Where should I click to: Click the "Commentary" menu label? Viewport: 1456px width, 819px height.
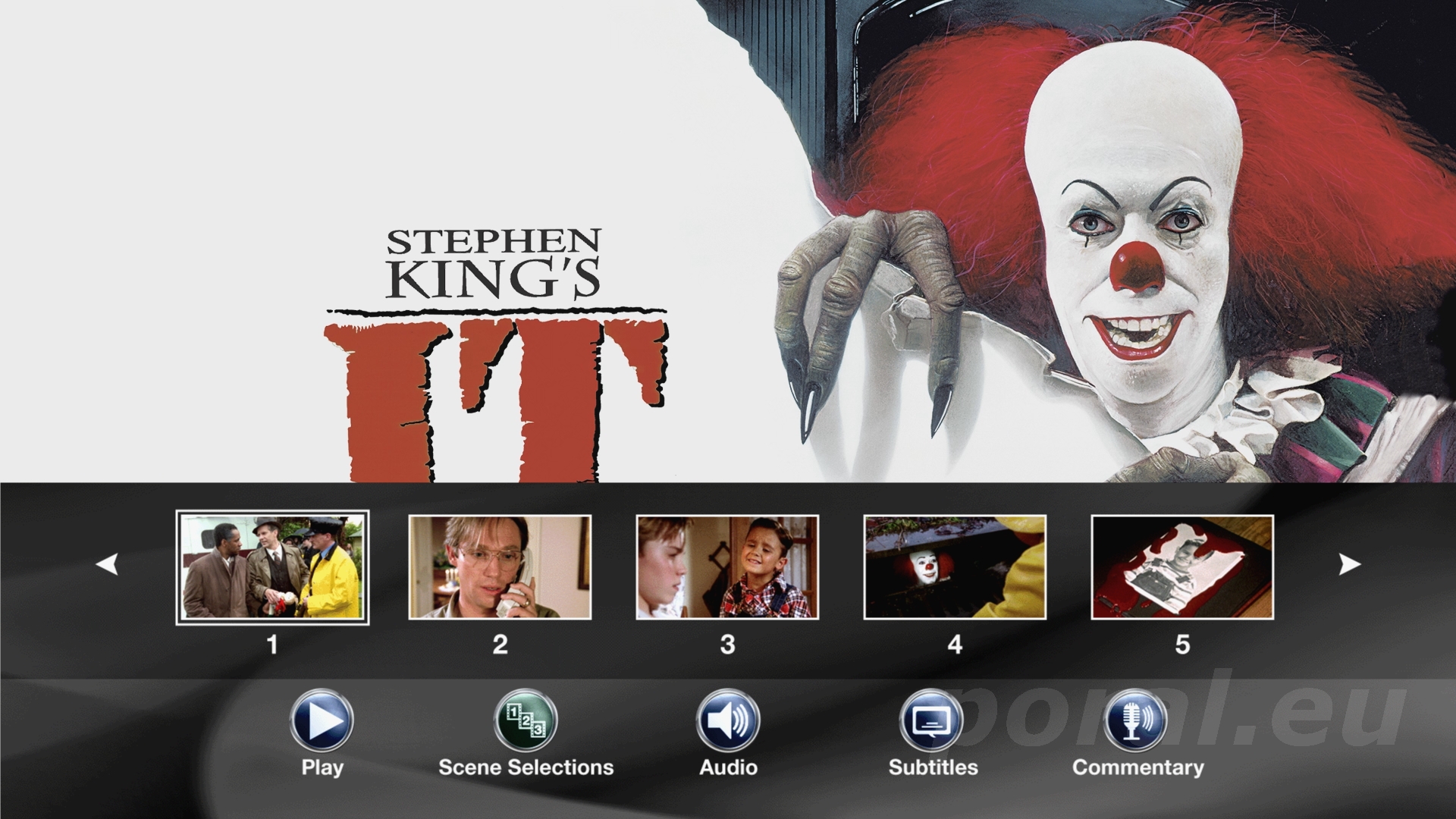pyautogui.click(x=1137, y=767)
